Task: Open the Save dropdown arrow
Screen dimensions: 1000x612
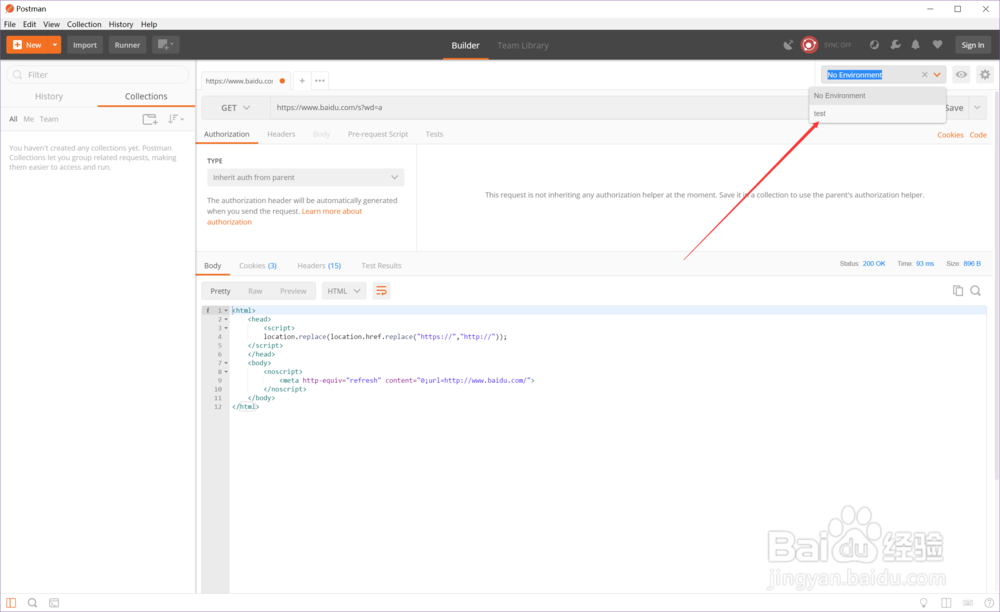Action: 977,108
